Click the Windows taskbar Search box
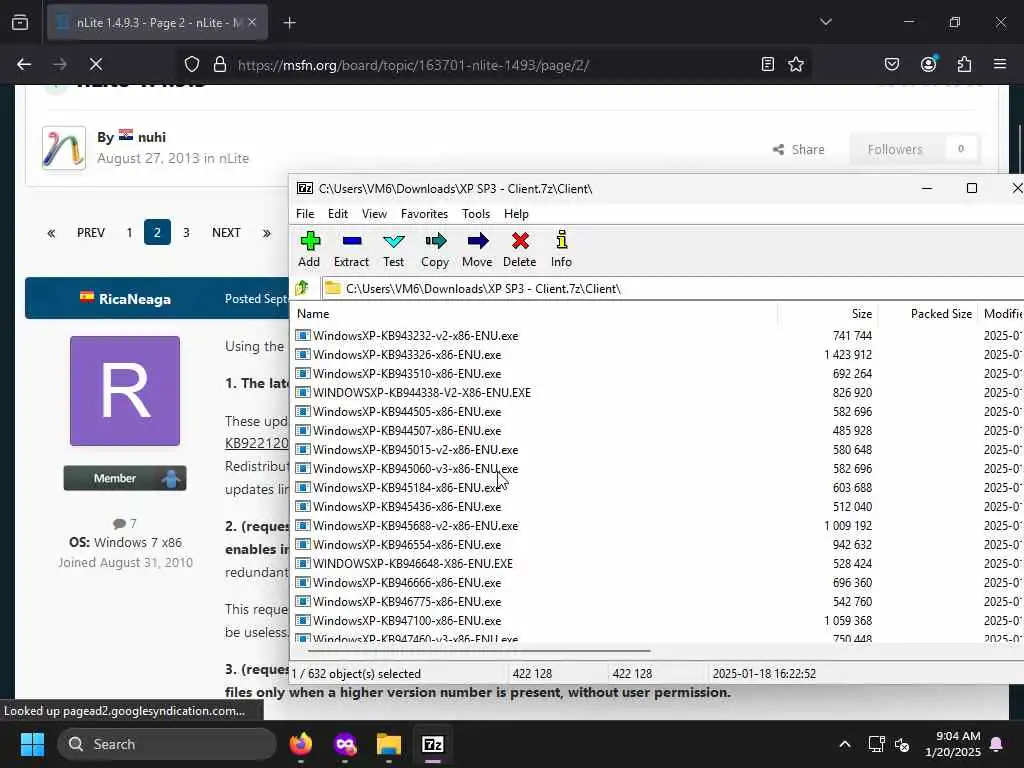This screenshot has width=1024, height=768. 167,744
